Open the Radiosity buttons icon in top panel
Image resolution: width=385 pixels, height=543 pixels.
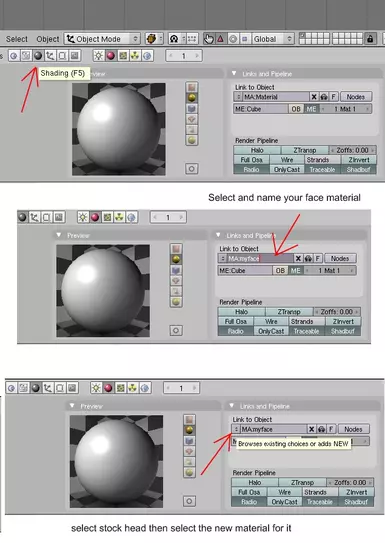(x=135, y=55)
